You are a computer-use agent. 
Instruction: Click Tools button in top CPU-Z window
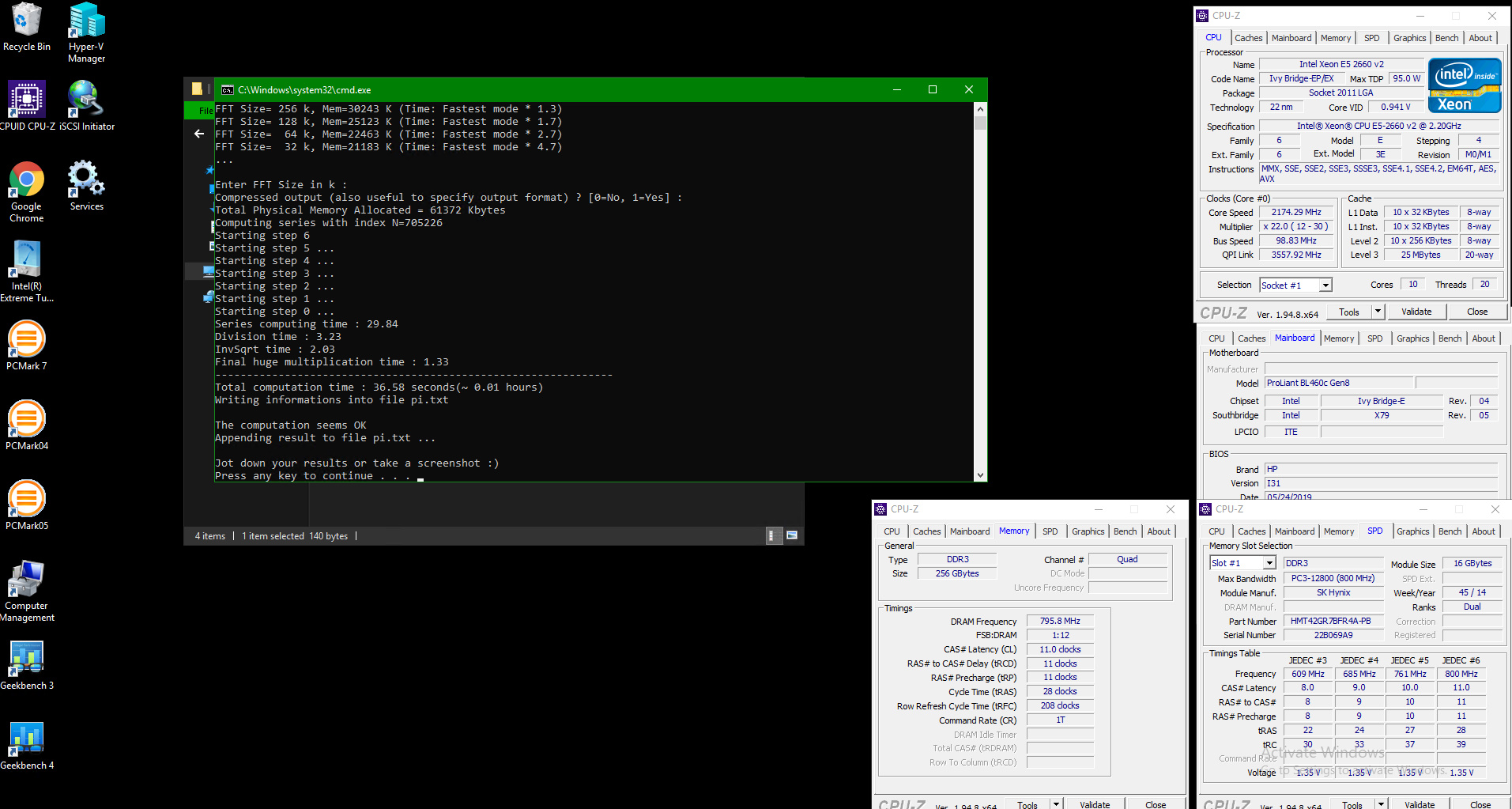pos(1349,312)
